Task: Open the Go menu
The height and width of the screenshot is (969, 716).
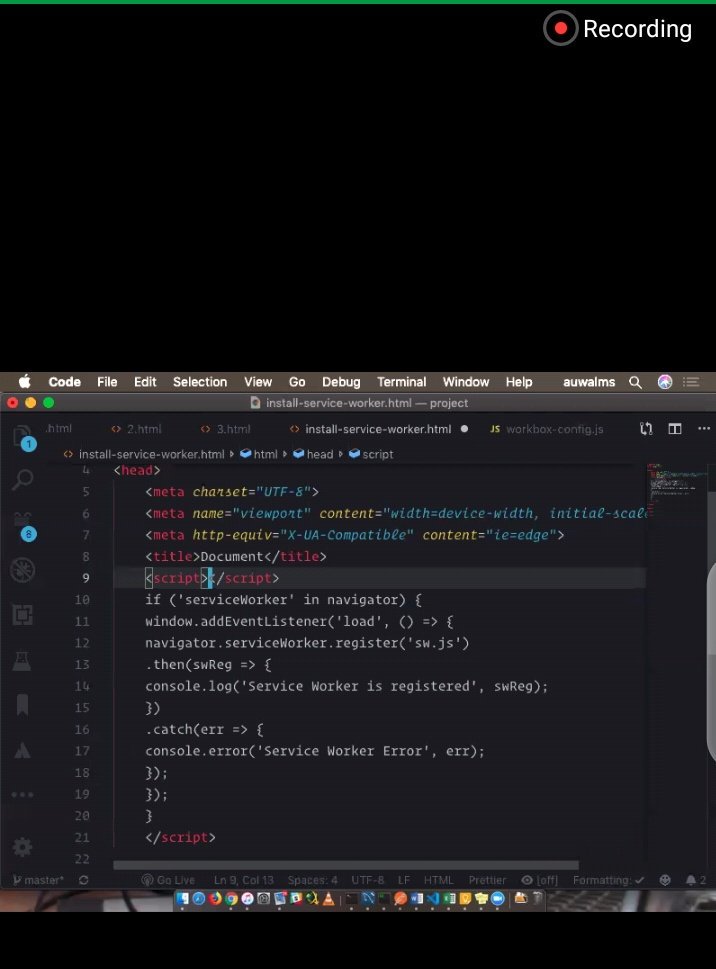Action: [x=297, y=382]
